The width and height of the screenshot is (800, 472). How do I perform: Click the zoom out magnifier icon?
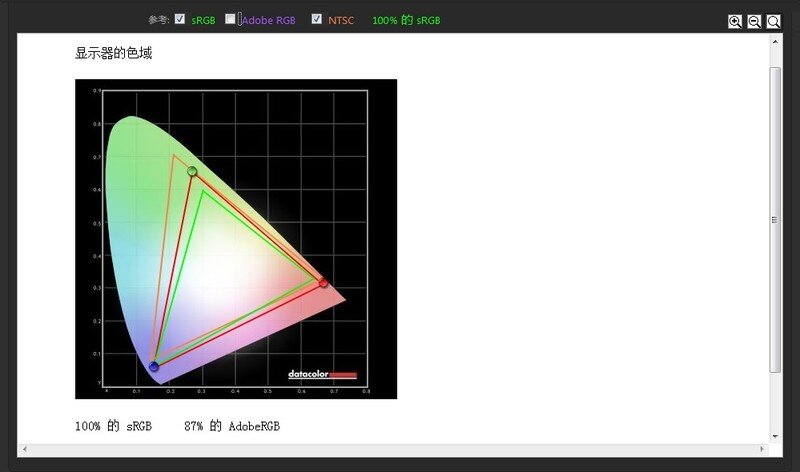[754, 21]
